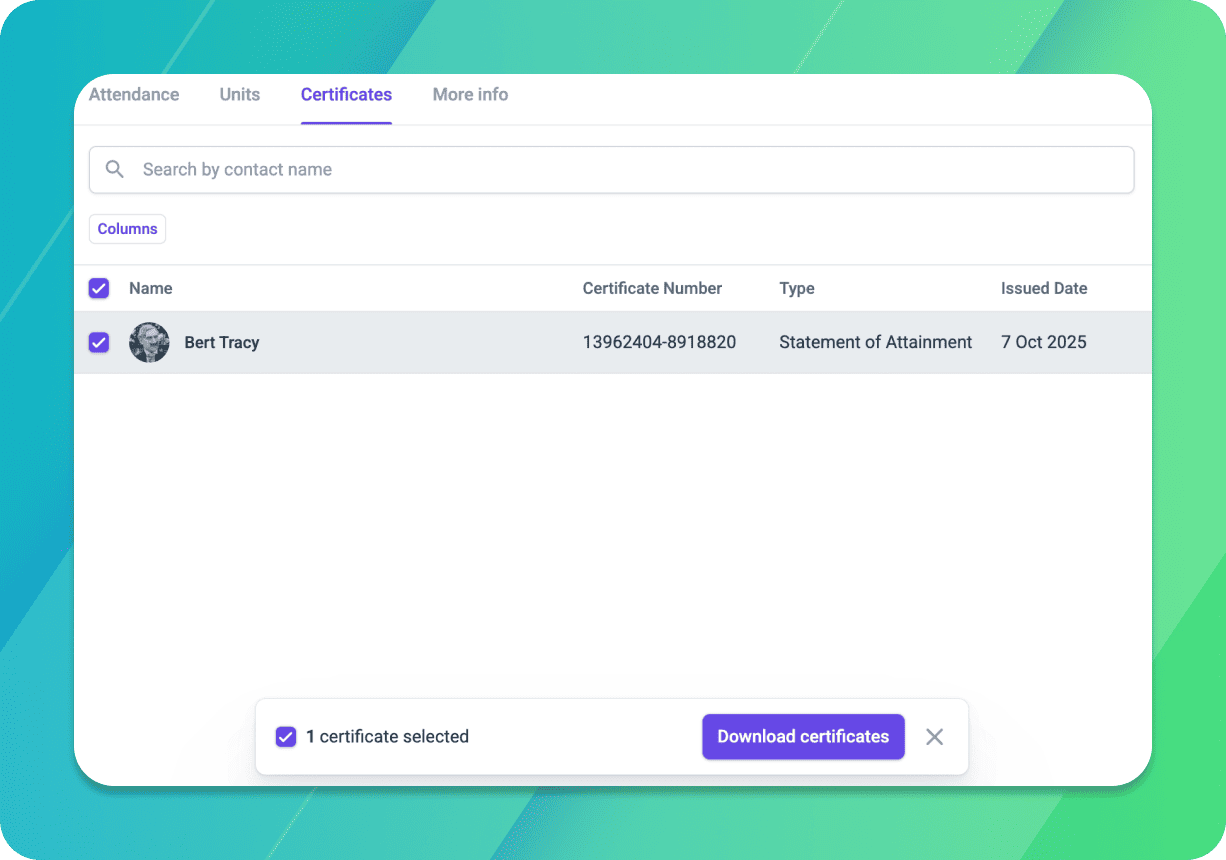This screenshot has height=860, width=1226.
Task: Switch to the Attendance tab
Action: coord(134,95)
